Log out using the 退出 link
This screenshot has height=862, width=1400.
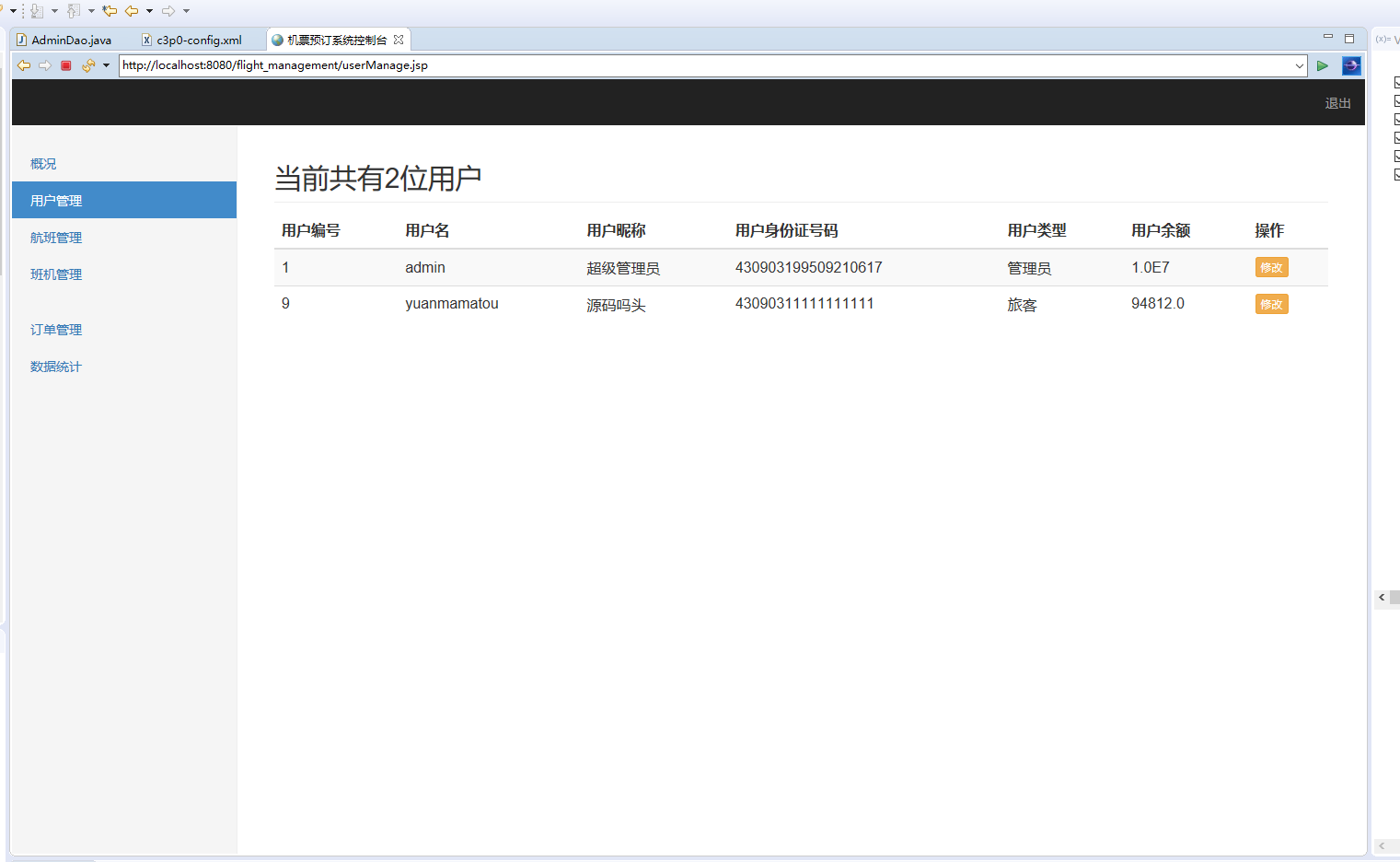(x=1337, y=103)
